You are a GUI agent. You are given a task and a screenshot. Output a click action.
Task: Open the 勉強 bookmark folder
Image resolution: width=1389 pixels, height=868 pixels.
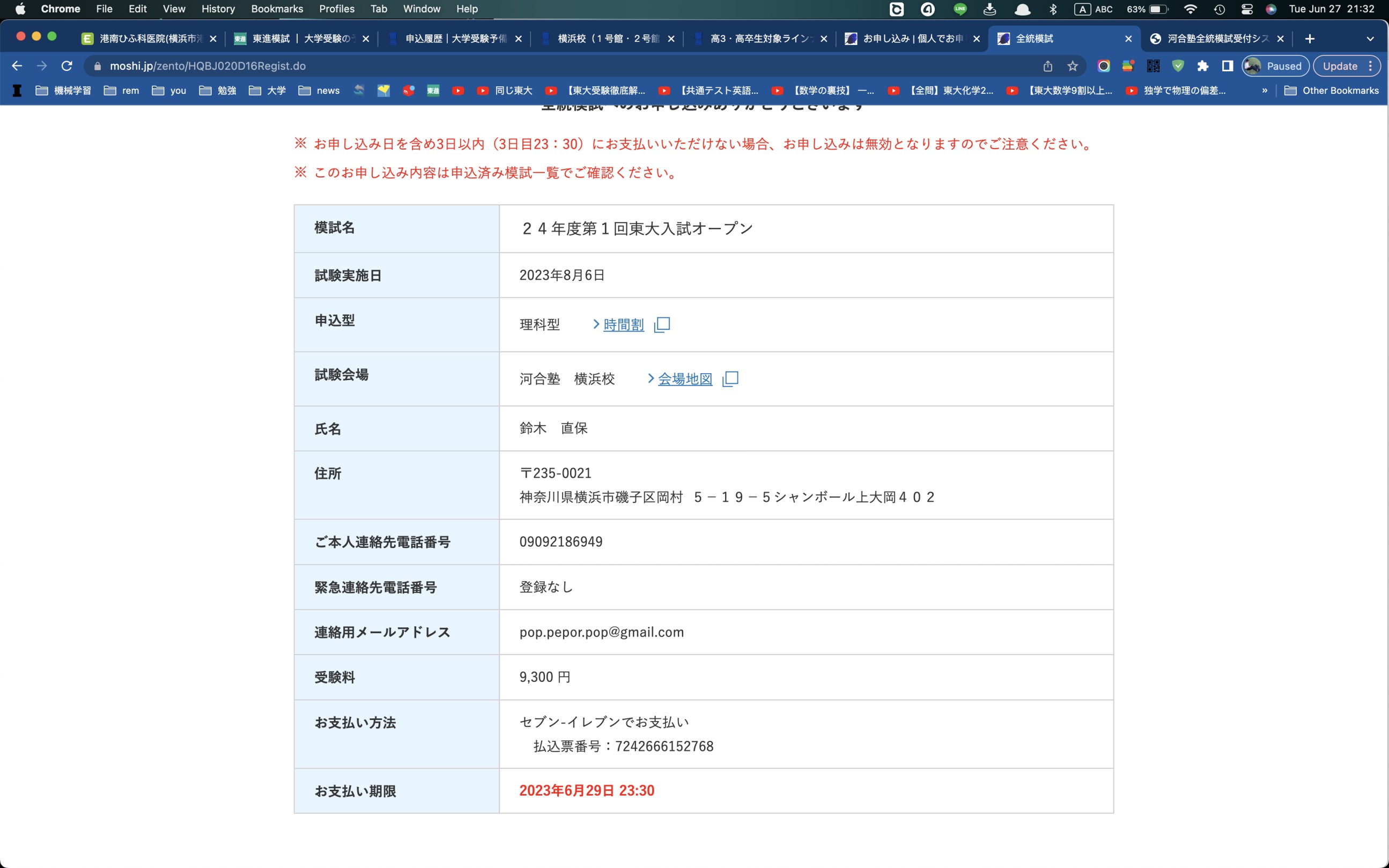point(218,90)
